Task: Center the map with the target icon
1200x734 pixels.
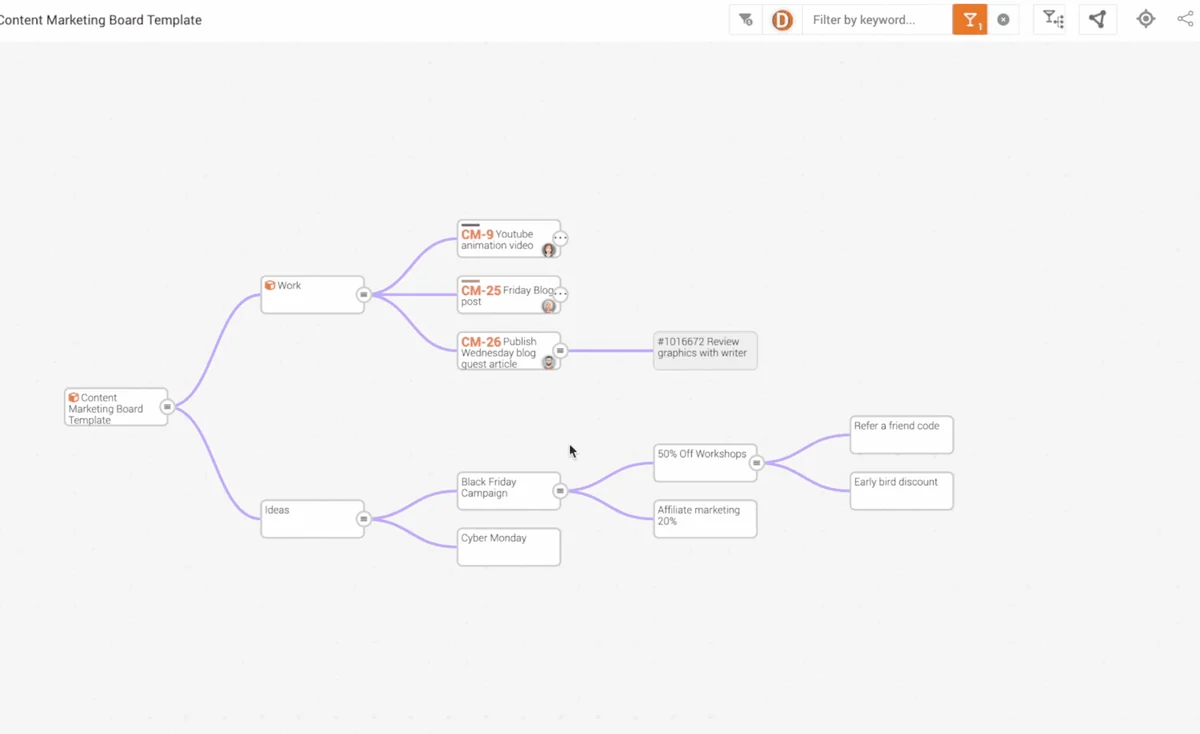Action: [1146, 19]
